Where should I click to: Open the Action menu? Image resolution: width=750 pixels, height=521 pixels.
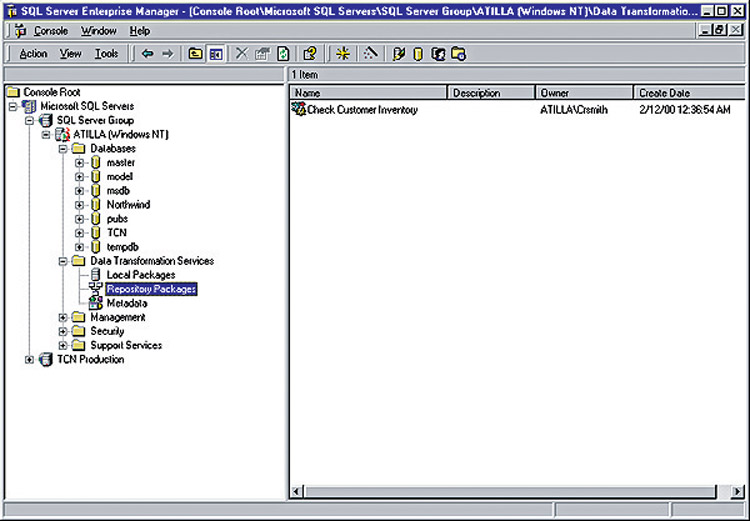[33, 54]
